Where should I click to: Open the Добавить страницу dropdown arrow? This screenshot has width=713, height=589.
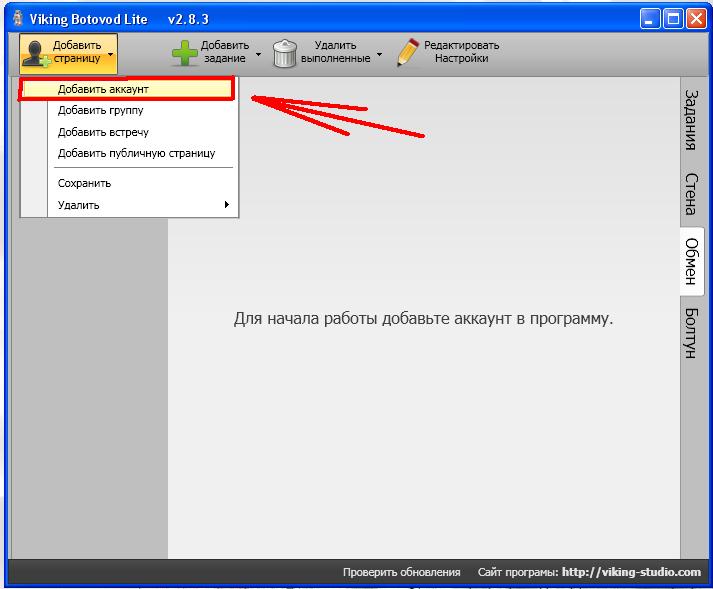110,54
